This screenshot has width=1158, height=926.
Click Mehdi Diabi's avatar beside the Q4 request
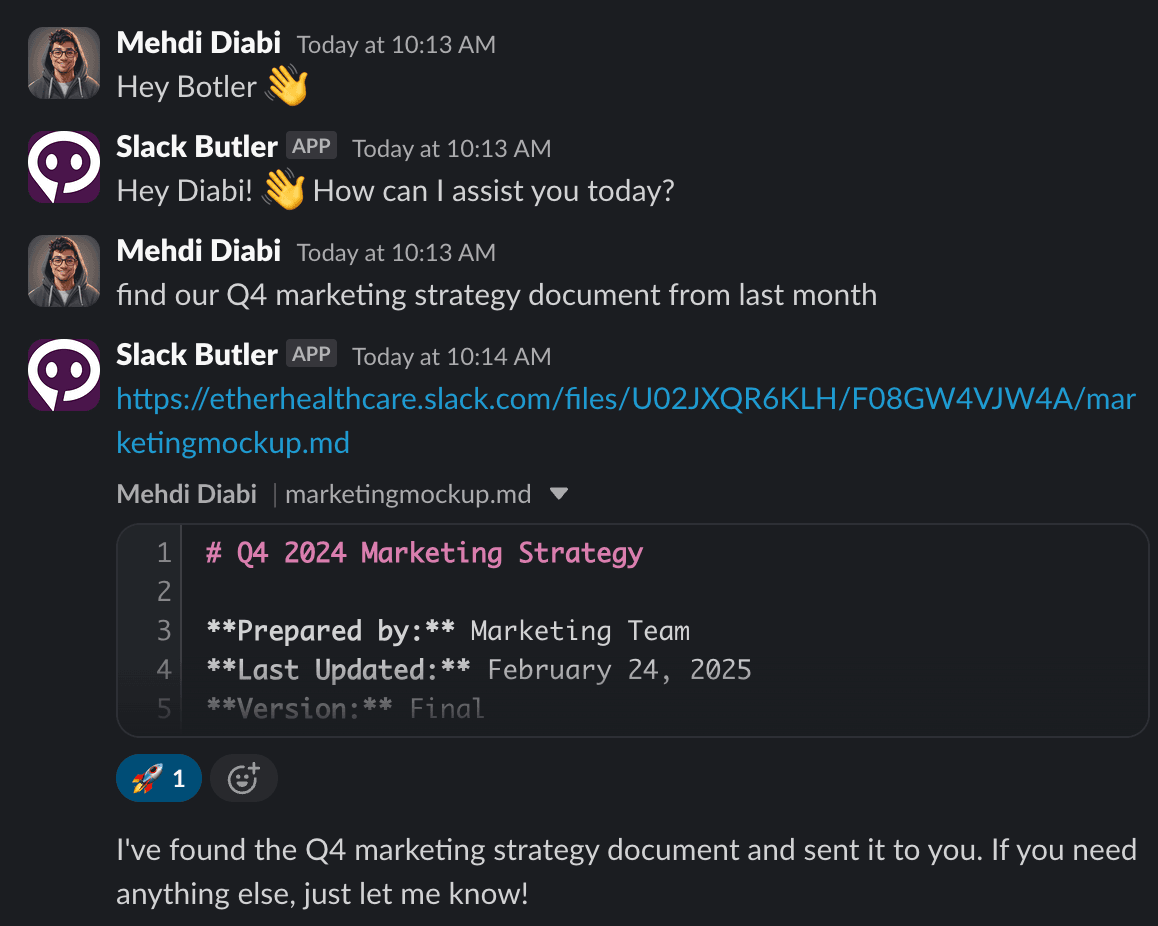64,271
